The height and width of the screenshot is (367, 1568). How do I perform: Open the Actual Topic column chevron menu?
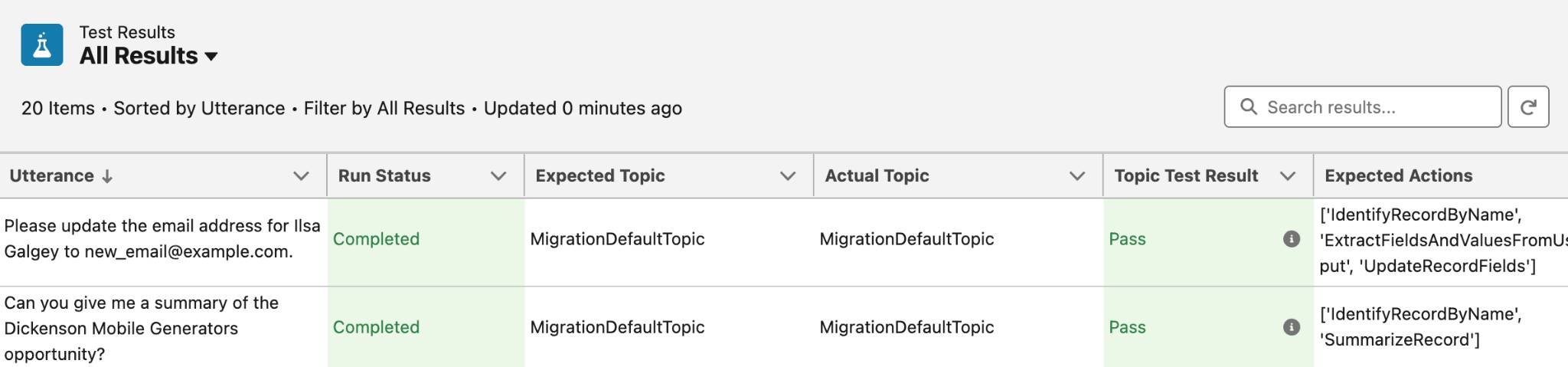[x=1077, y=176]
